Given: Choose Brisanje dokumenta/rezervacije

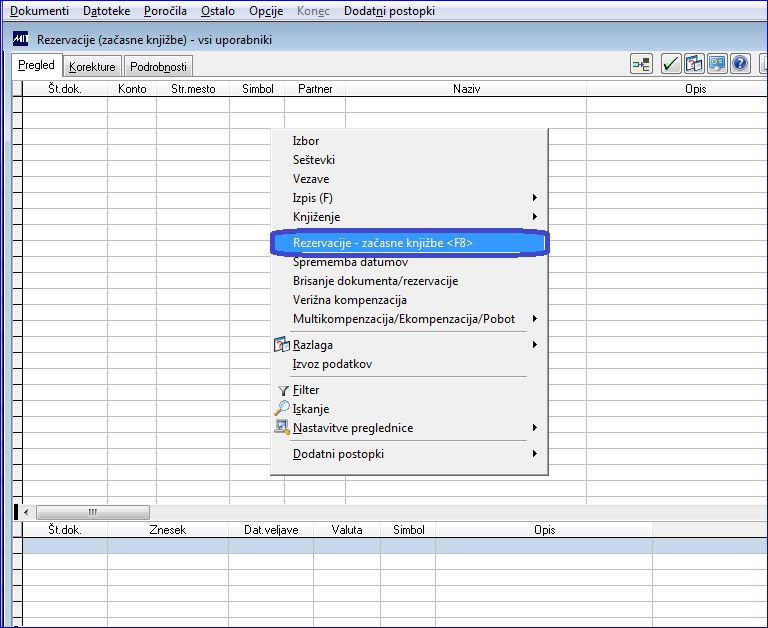Looking at the screenshot, I should click(x=375, y=281).
